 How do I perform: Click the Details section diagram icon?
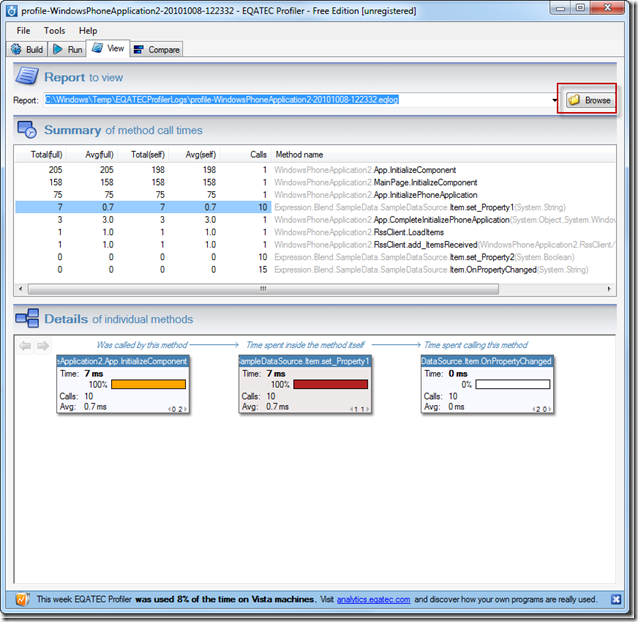tap(27, 318)
